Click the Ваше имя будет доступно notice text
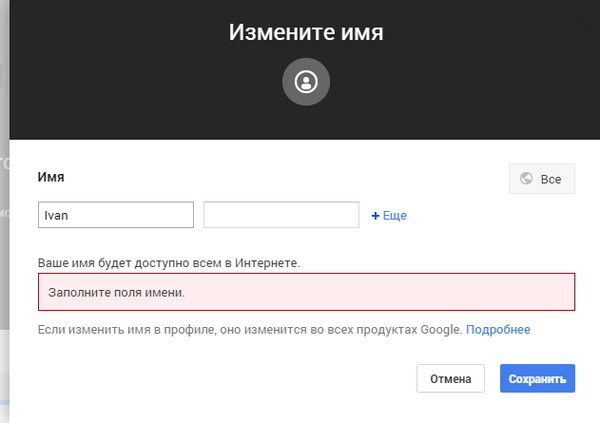 [x=169, y=263]
